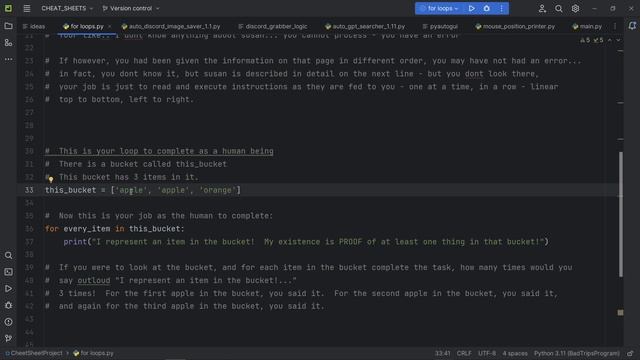Switch Python 3.11 interpreter in status bar
The width and height of the screenshot is (640, 360).
(x=577, y=353)
